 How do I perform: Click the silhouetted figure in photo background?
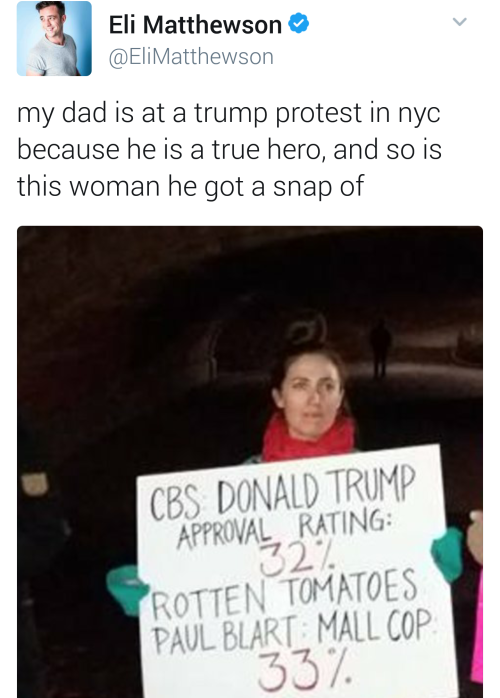[381, 348]
